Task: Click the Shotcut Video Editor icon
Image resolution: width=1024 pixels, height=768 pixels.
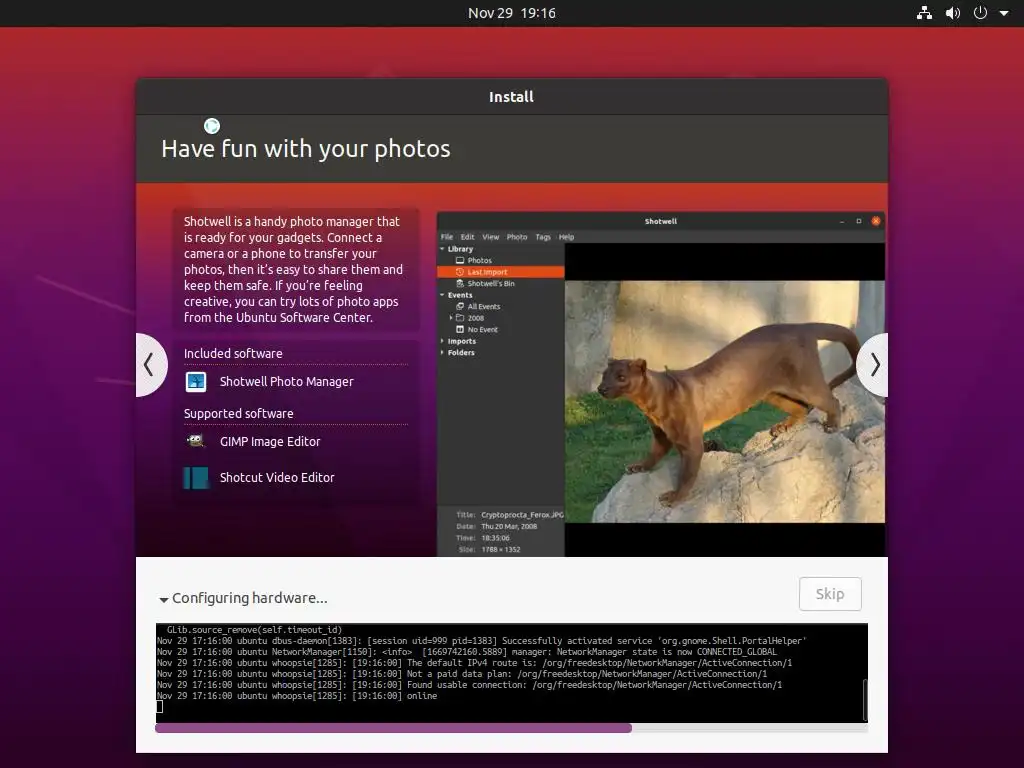Action: pos(196,477)
